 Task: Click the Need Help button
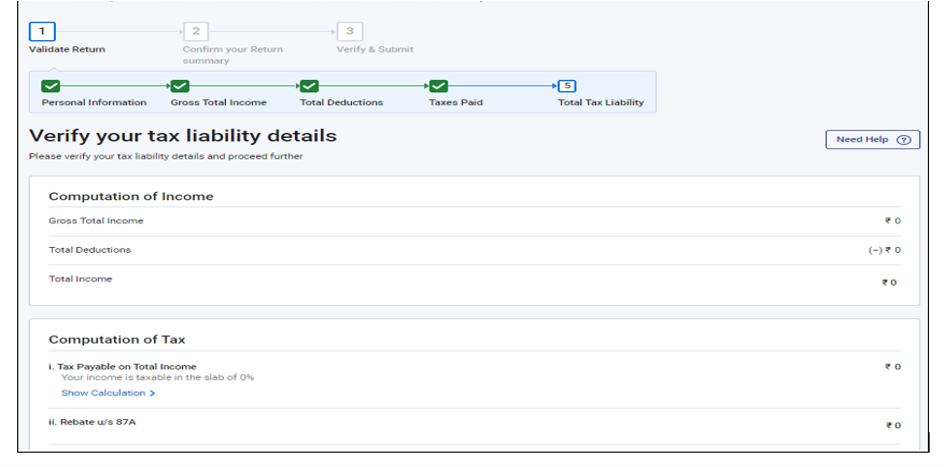872,140
